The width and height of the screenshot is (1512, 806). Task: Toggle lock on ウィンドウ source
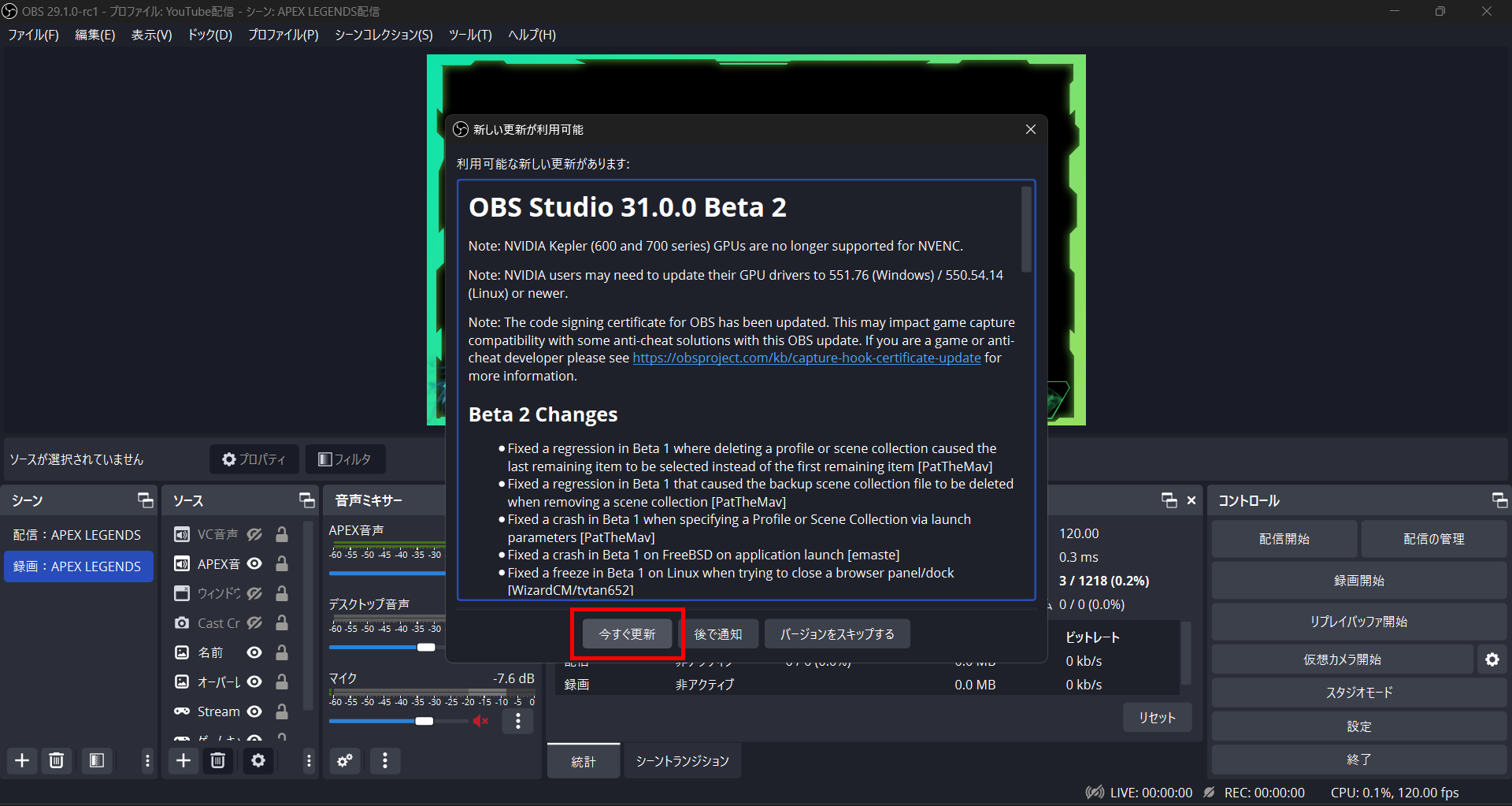(281, 593)
